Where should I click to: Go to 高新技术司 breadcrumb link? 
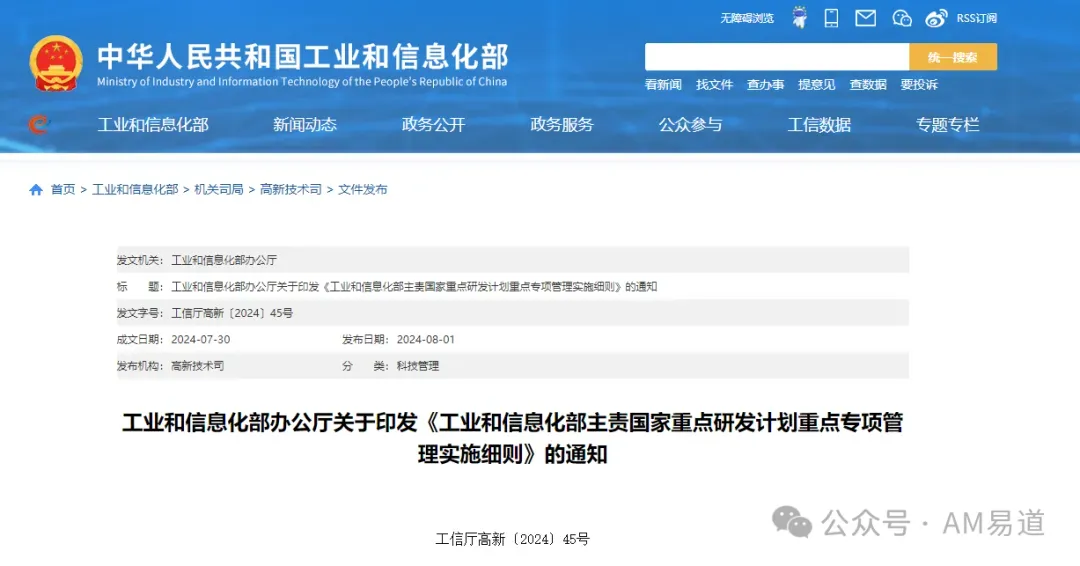[x=291, y=189]
